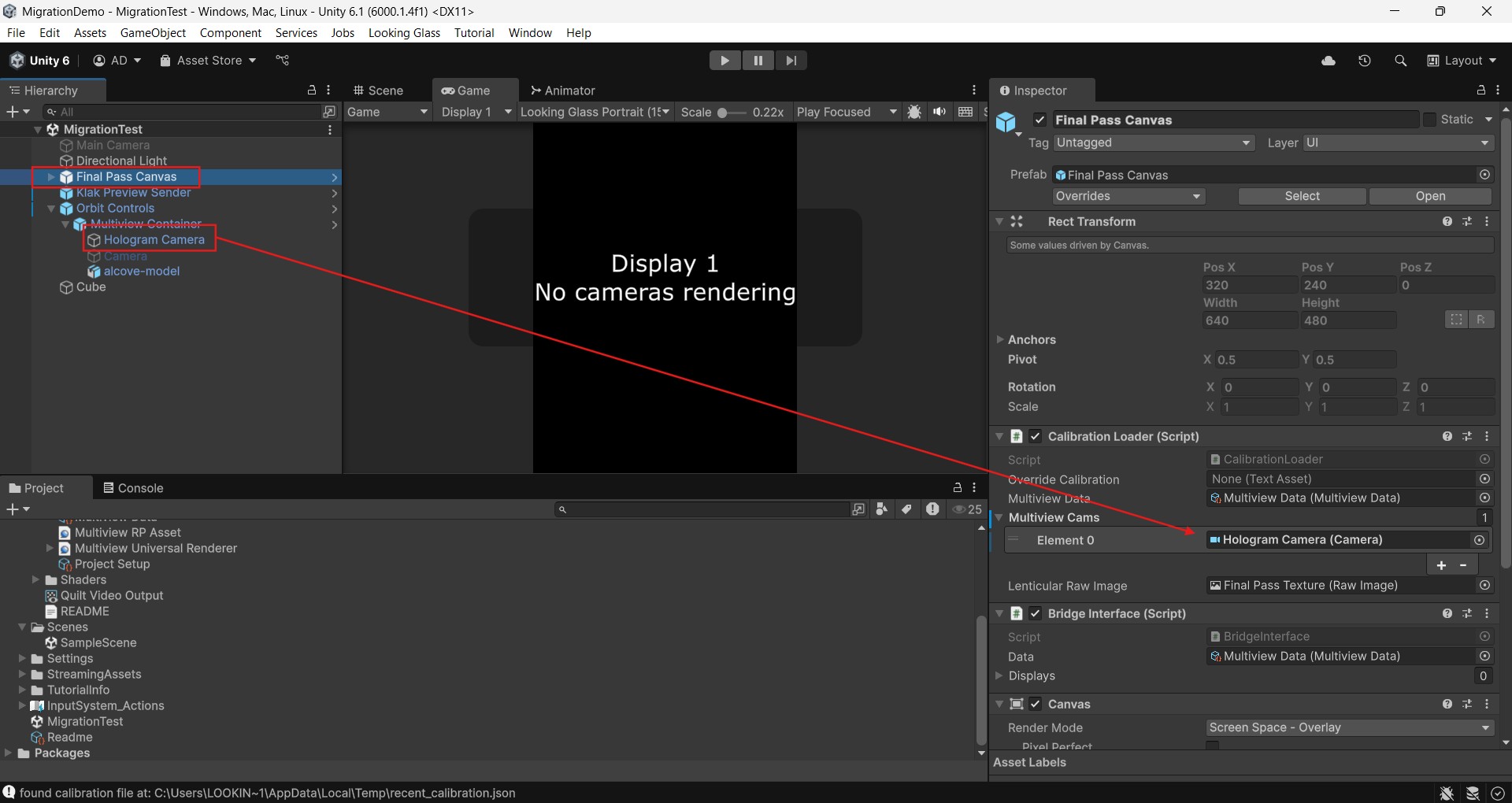
Task: Open object picker for Lenticular Raw Image
Action: [x=1484, y=586]
